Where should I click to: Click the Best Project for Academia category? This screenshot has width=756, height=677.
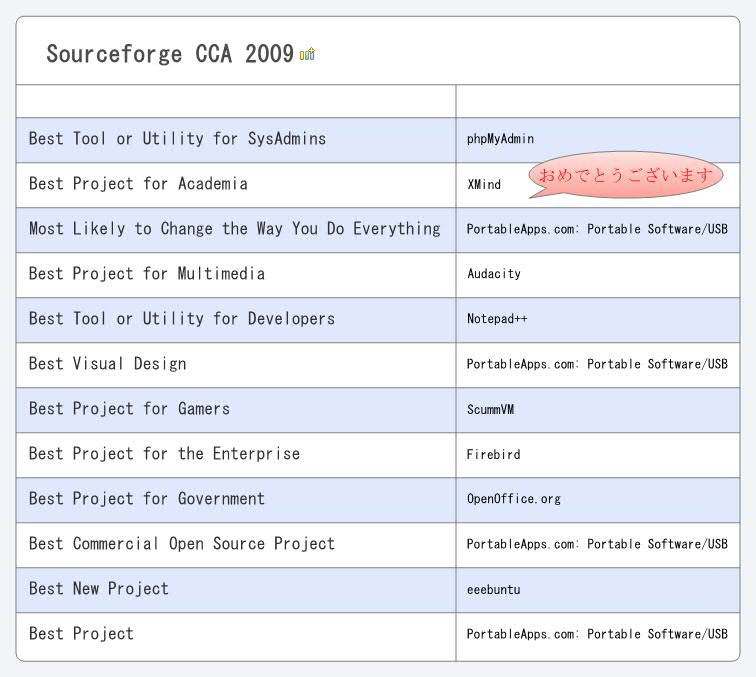[x=138, y=184]
